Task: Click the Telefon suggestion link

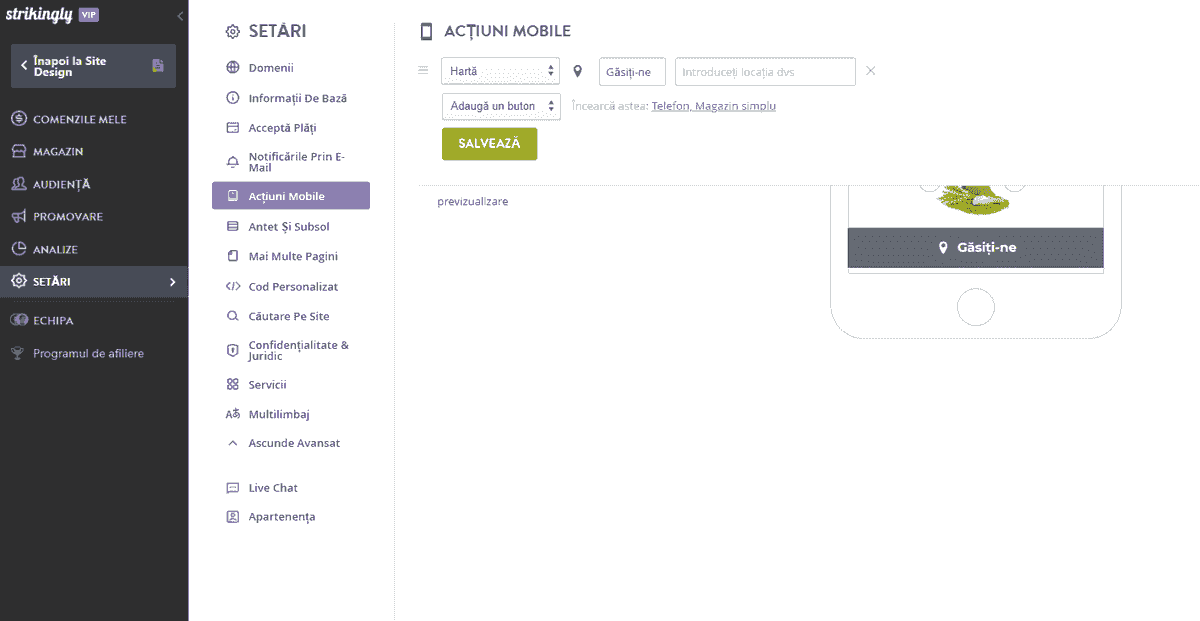Action: (670, 106)
